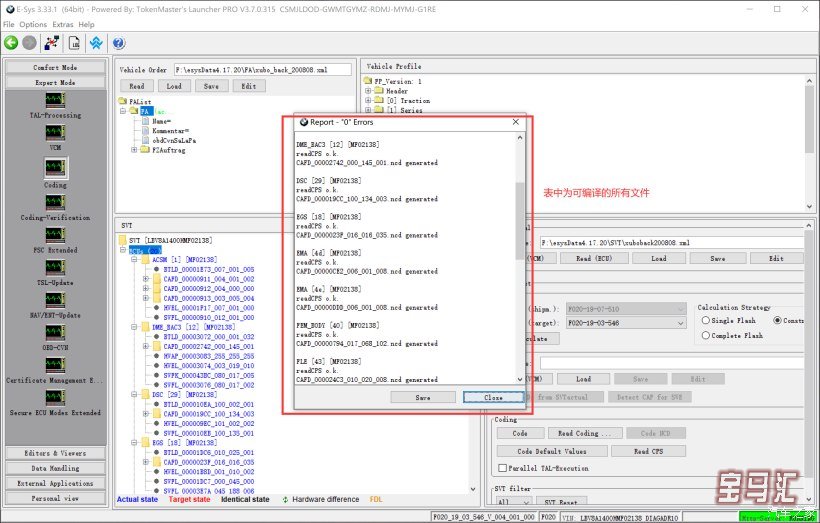
Task: Switch to Comfort Mode
Action: tap(55, 67)
